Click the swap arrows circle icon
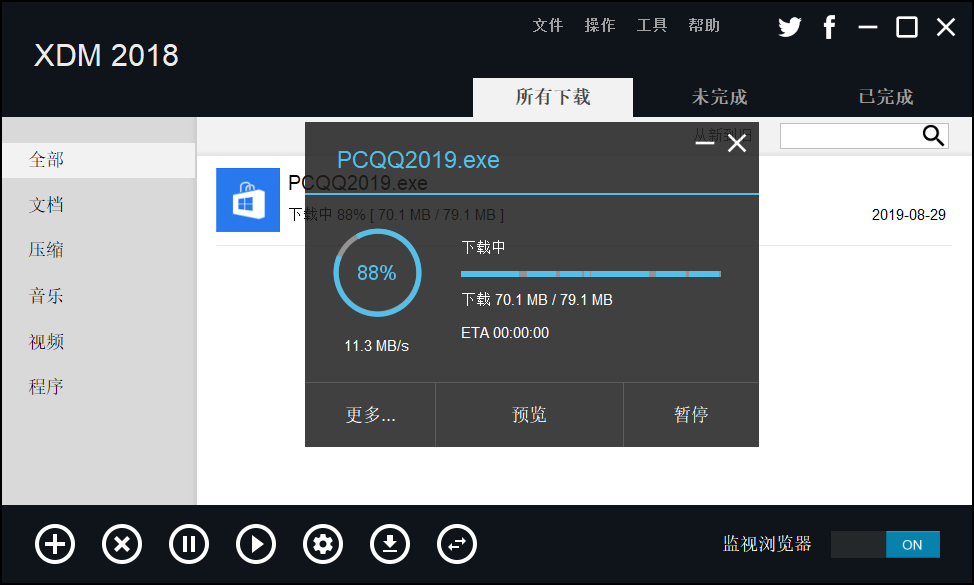The height and width of the screenshot is (585, 974). (x=457, y=545)
